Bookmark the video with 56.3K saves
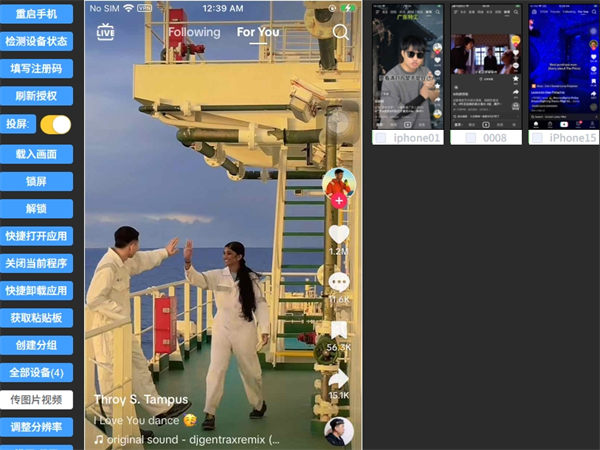 click(339, 330)
